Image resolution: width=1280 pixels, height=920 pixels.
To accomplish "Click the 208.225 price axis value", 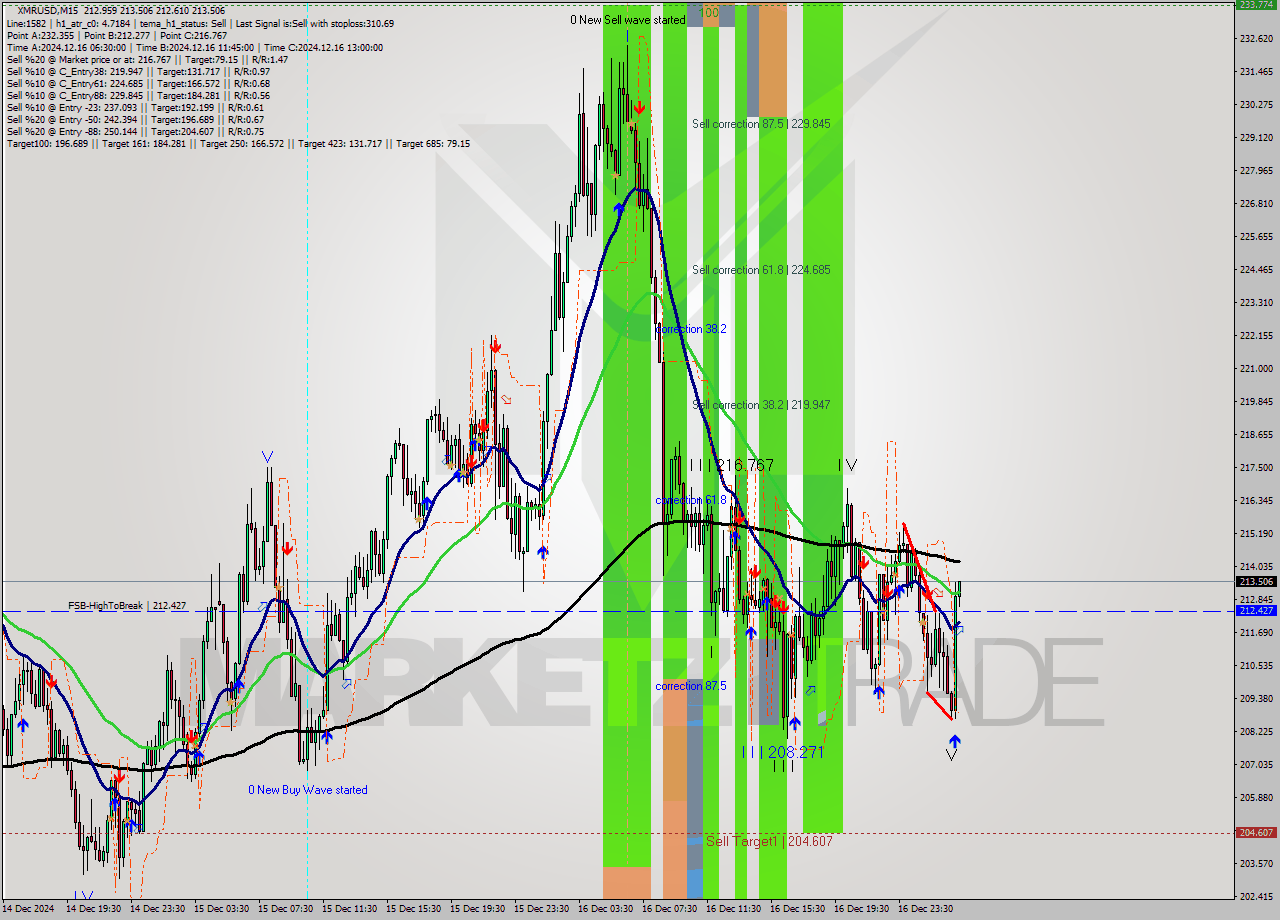I will (x=1255, y=732).
